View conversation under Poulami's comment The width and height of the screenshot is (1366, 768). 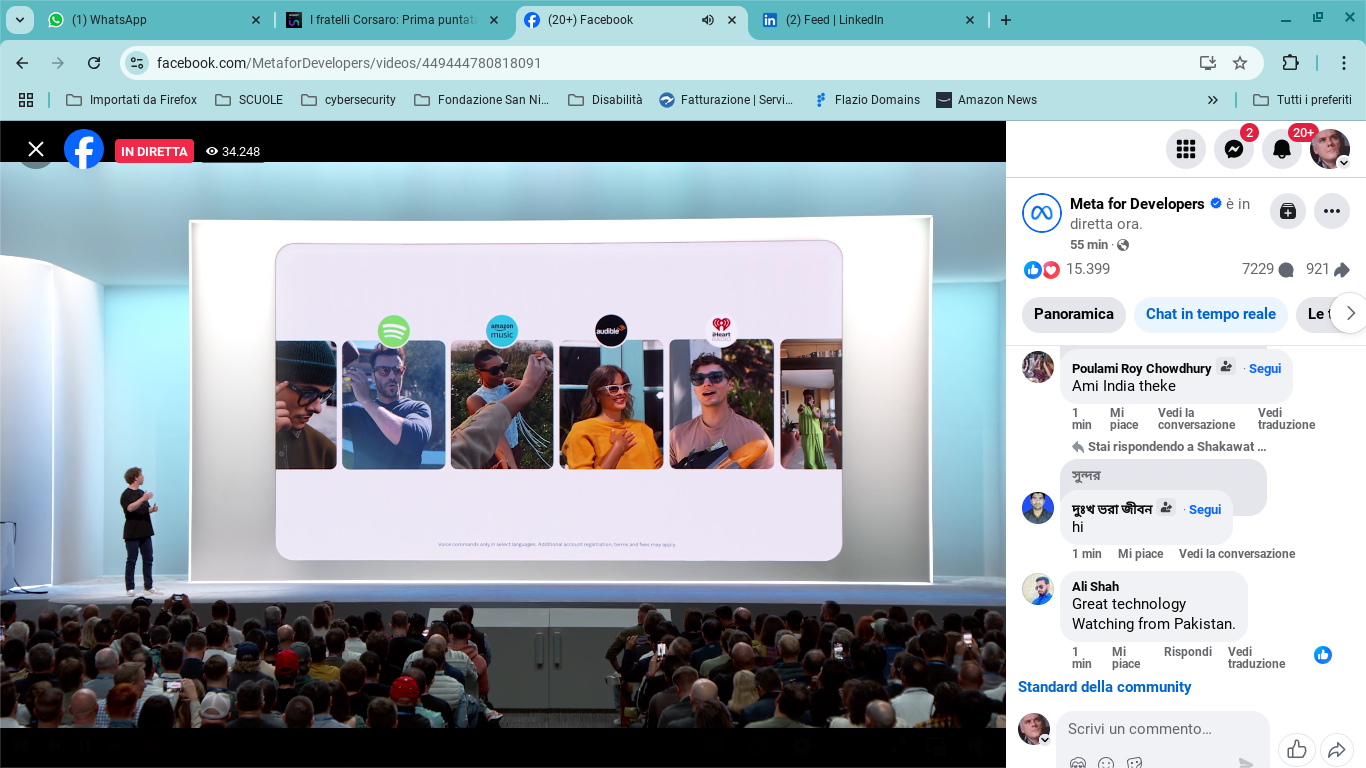pos(1197,418)
